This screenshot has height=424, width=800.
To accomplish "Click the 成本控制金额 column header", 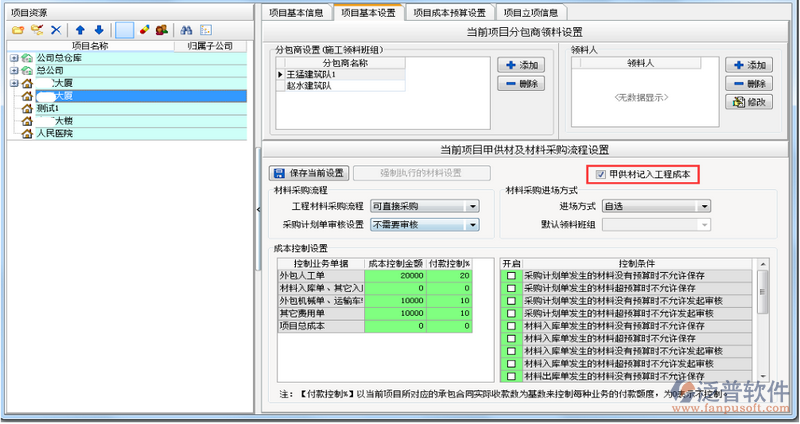I will pyautogui.click(x=395, y=264).
